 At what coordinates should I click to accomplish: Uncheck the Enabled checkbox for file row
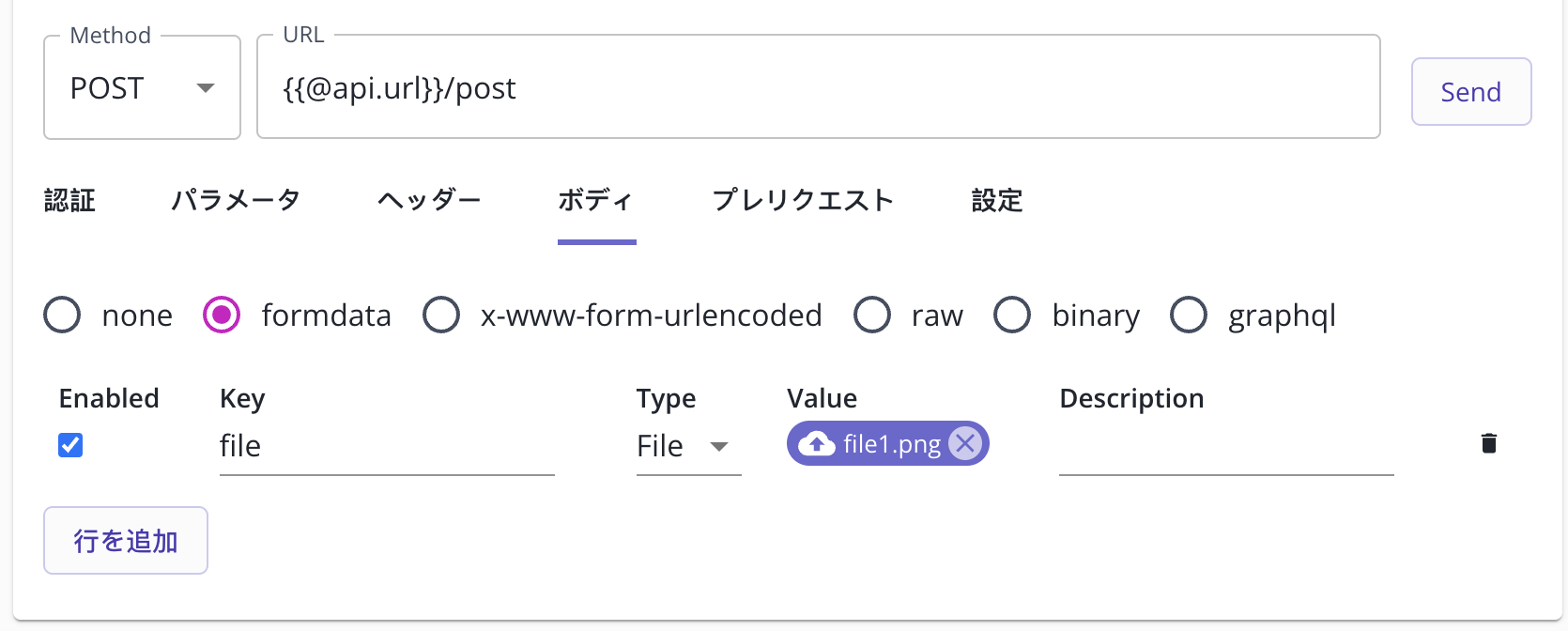pos(70,445)
